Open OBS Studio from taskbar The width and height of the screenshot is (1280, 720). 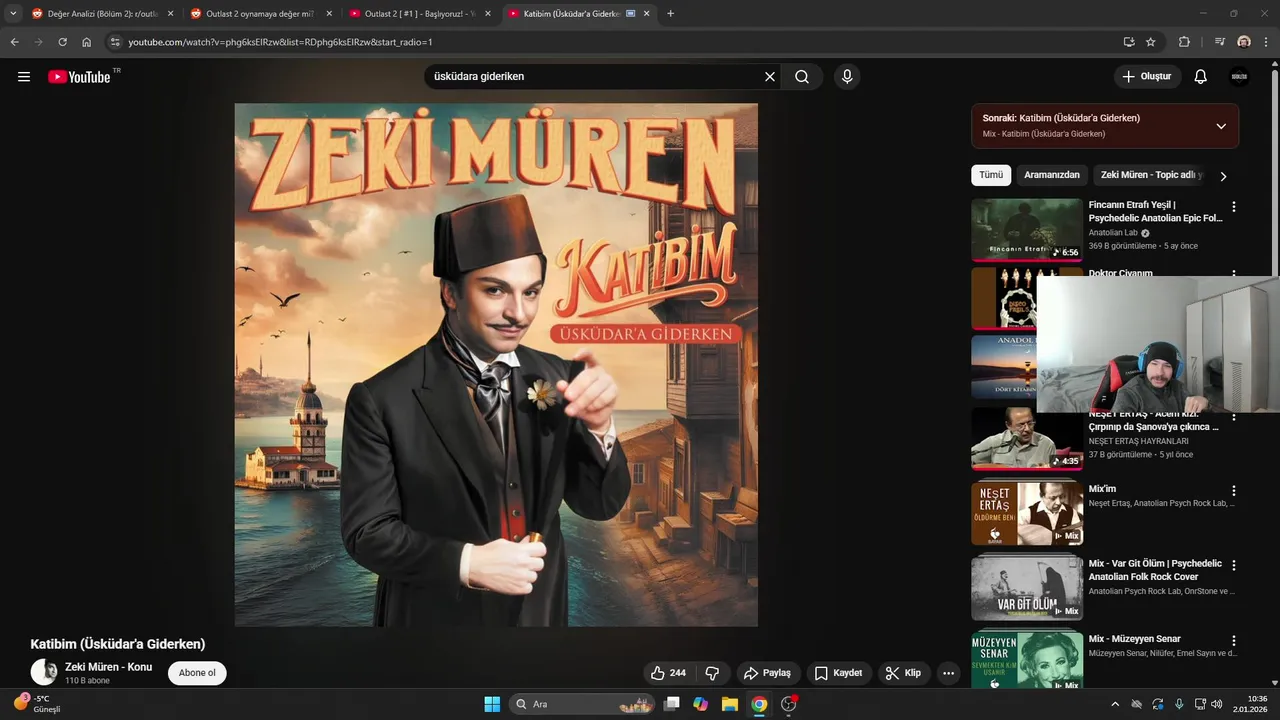(x=788, y=704)
